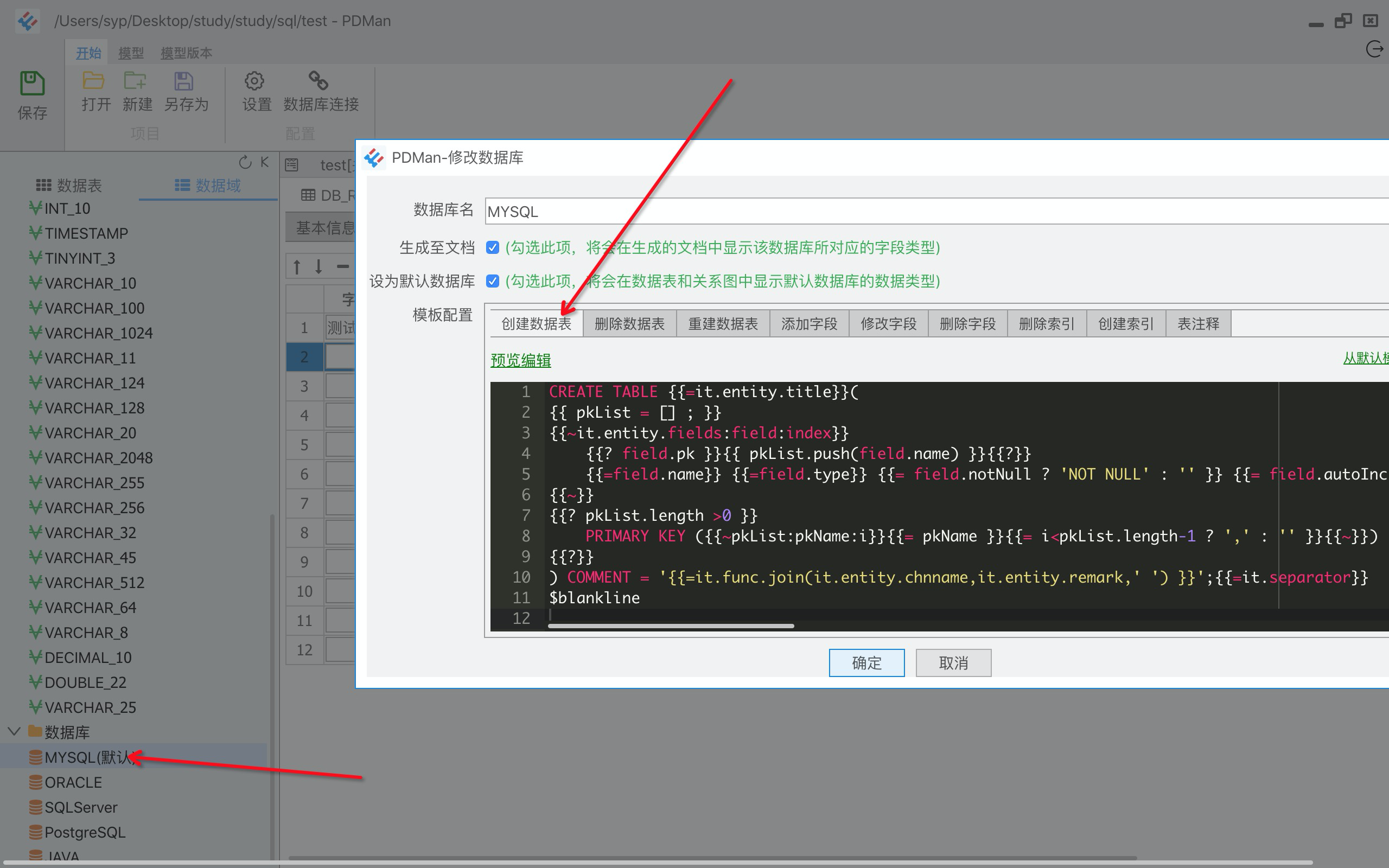The height and width of the screenshot is (868, 1389).
Task: Click the code editor horizontal scrollbar
Action: pos(671,625)
